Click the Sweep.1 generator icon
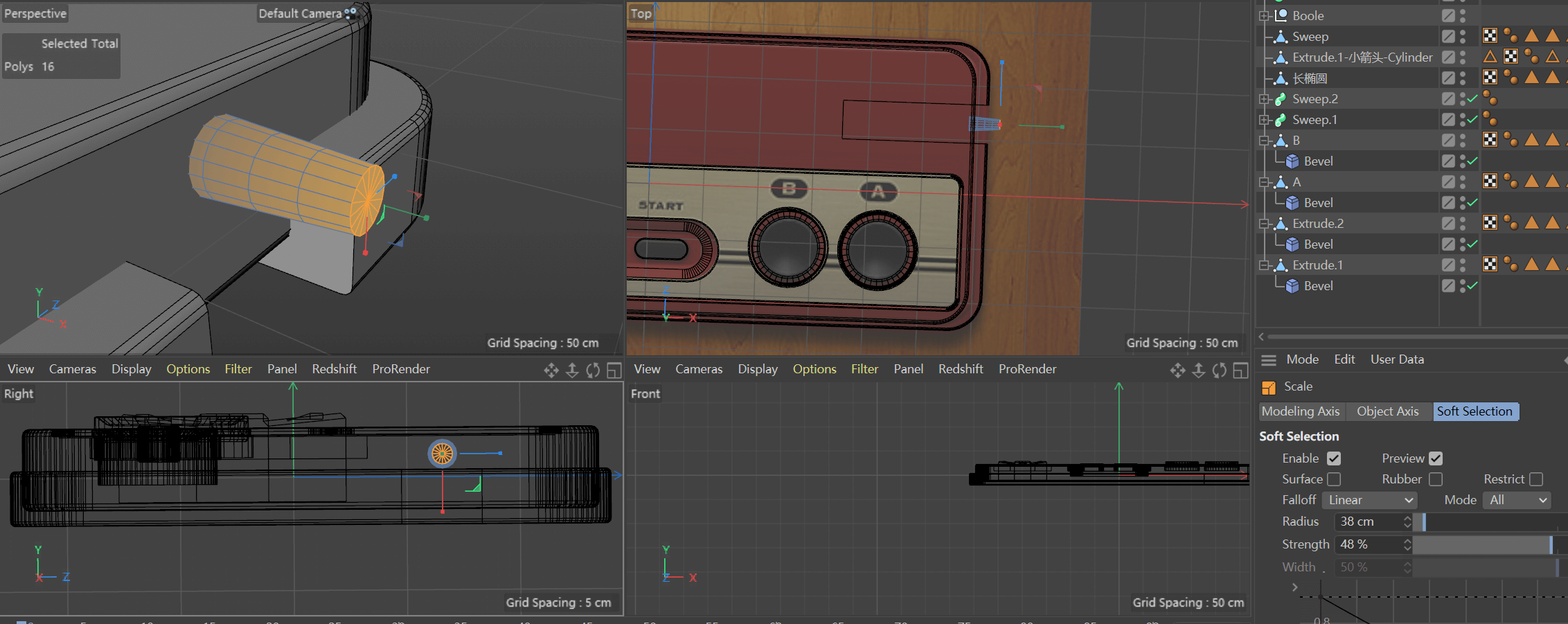This screenshot has height=624, width=1568. (1281, 120)
